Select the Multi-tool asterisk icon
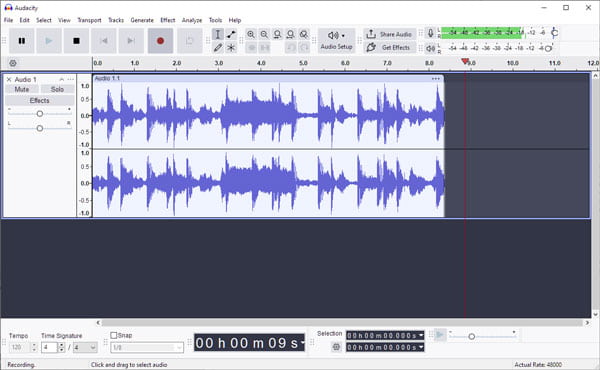 click(x=231, y=47)
